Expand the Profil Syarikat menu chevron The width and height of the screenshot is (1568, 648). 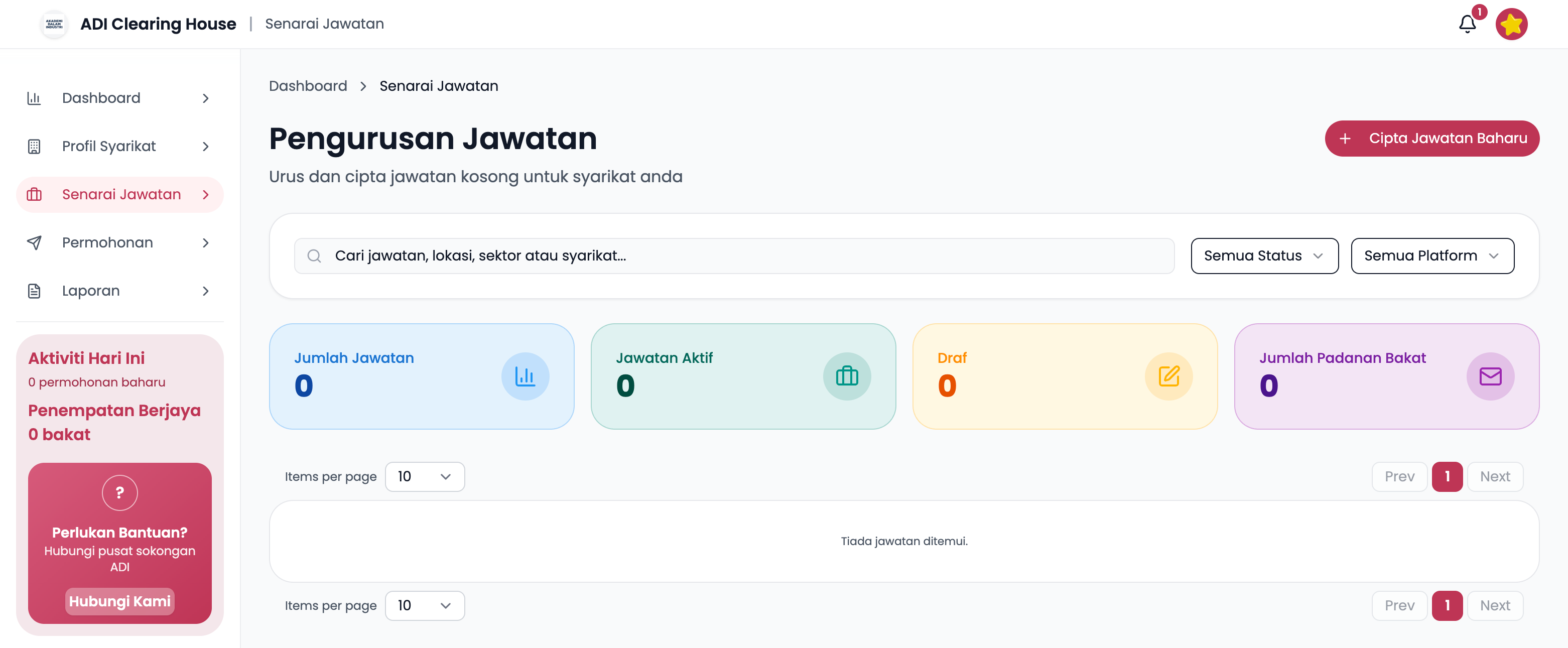pos(206,147)
